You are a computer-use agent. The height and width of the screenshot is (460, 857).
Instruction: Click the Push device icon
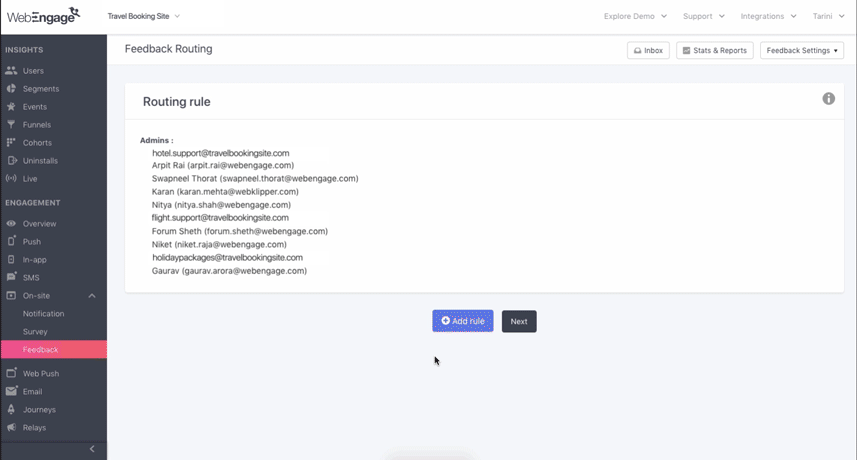(11, 241)
